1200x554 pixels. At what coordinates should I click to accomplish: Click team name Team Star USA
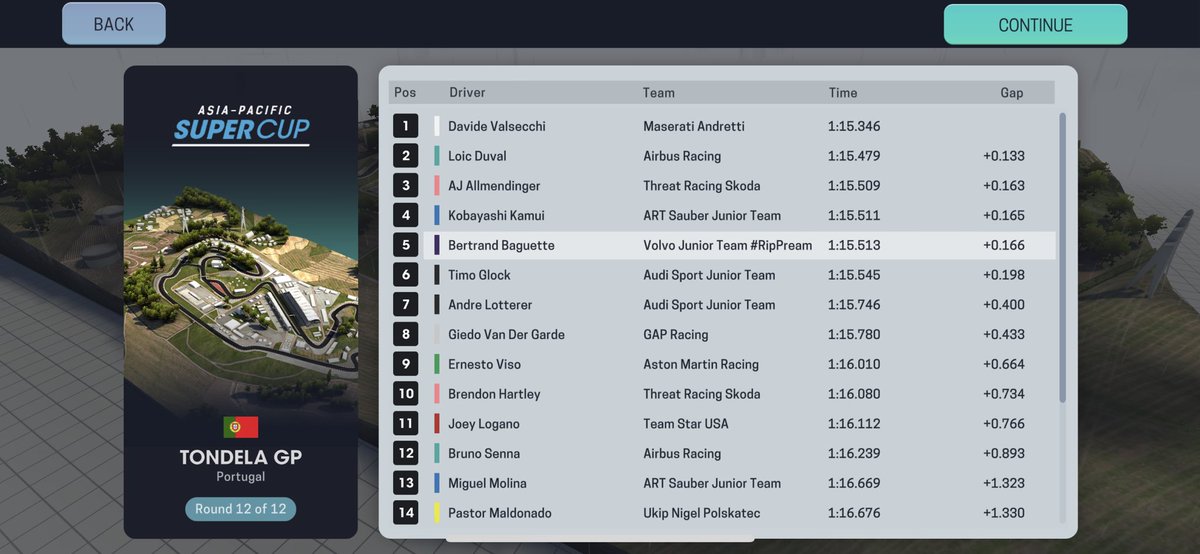(686, 424)
